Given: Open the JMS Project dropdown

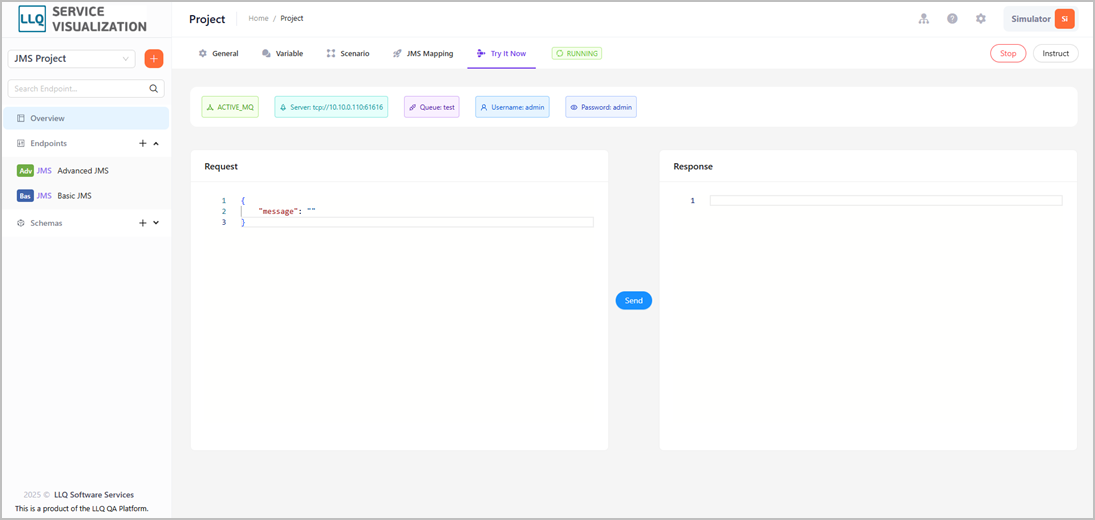Looking at the screenshot, I should [x=71, y=59].
